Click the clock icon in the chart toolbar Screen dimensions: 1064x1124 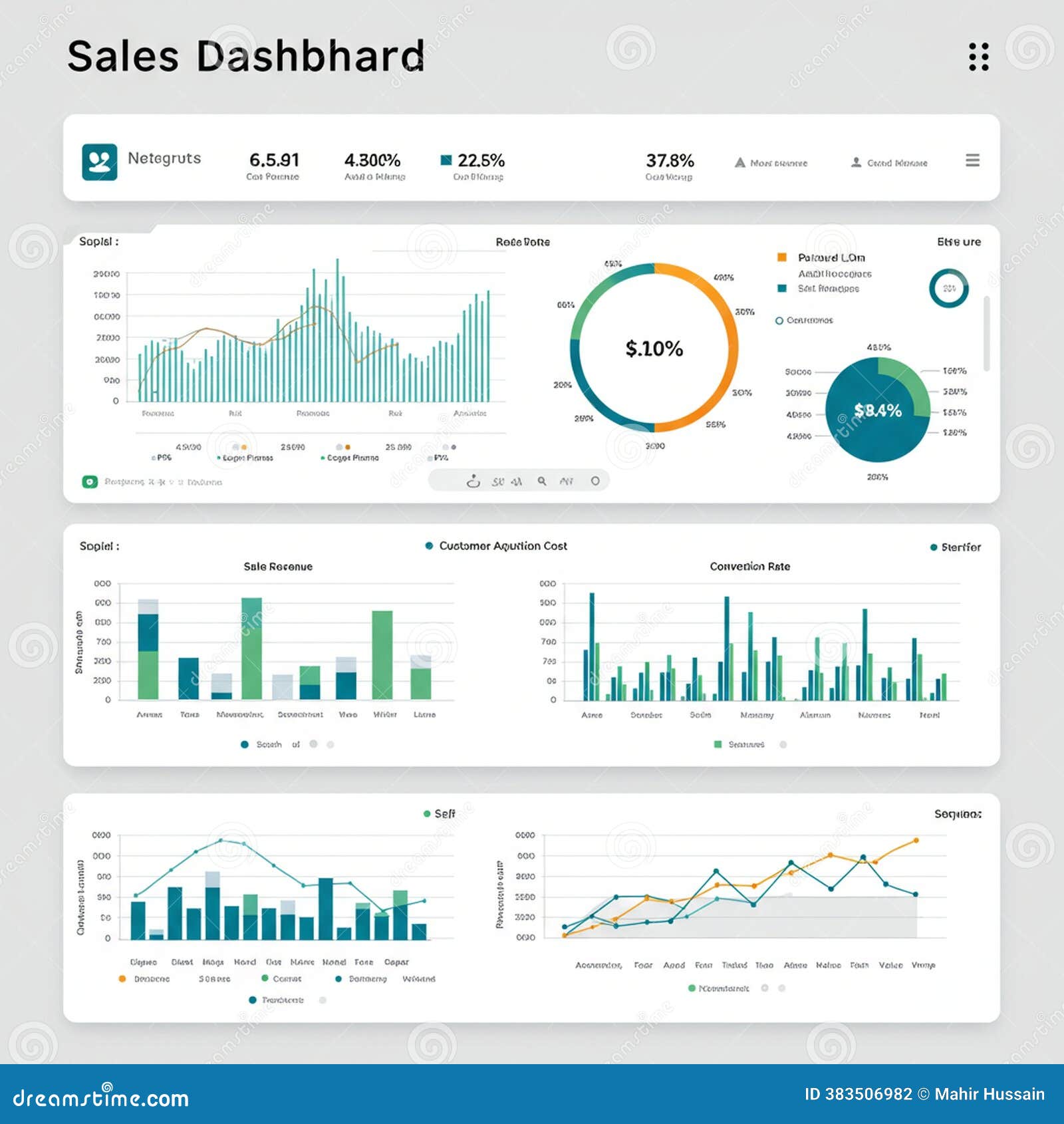(x=473, y=482)
